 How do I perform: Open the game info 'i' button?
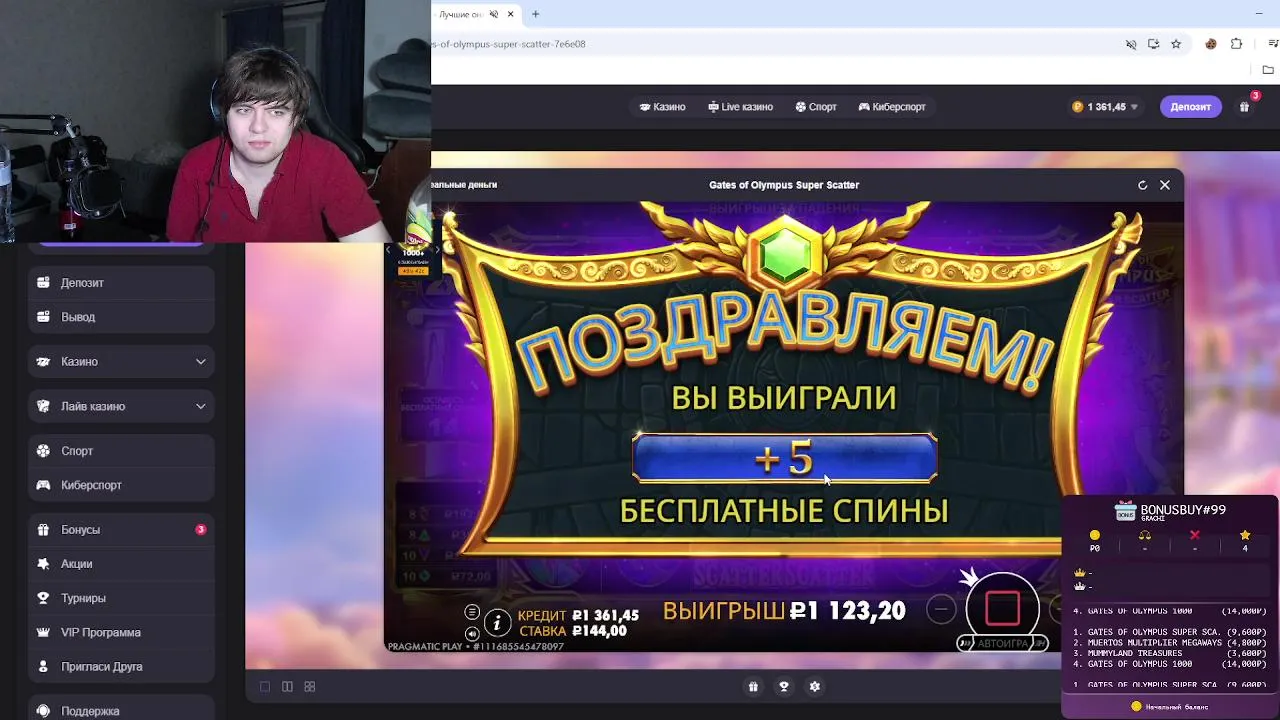pyautogui.click(x=497, y=623)
